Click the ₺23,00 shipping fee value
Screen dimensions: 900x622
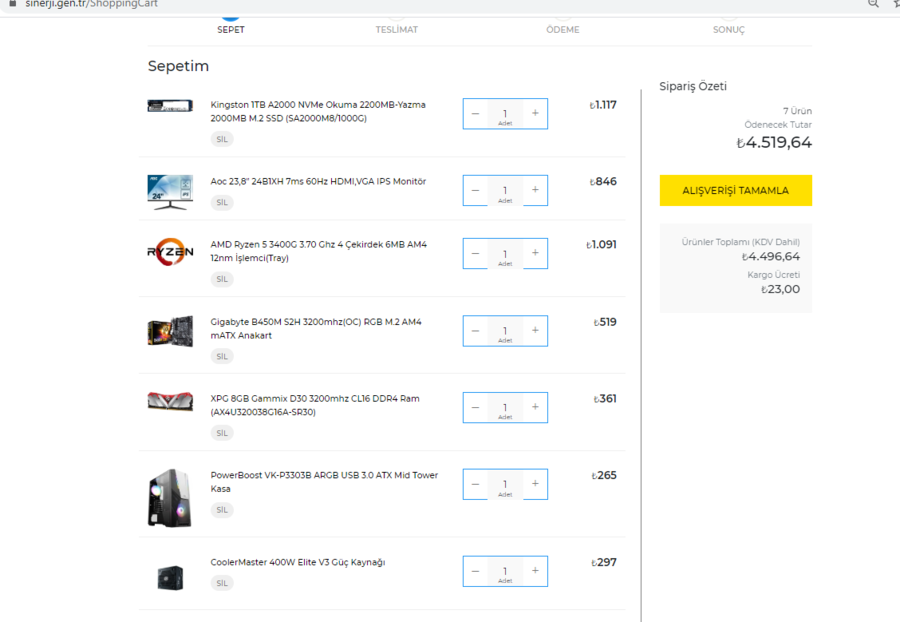coord(780,289)
